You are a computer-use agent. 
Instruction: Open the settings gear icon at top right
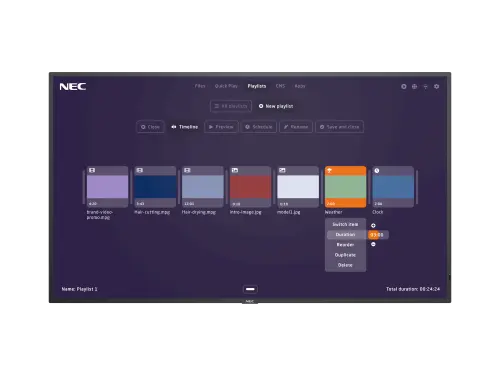click(436, 86)
